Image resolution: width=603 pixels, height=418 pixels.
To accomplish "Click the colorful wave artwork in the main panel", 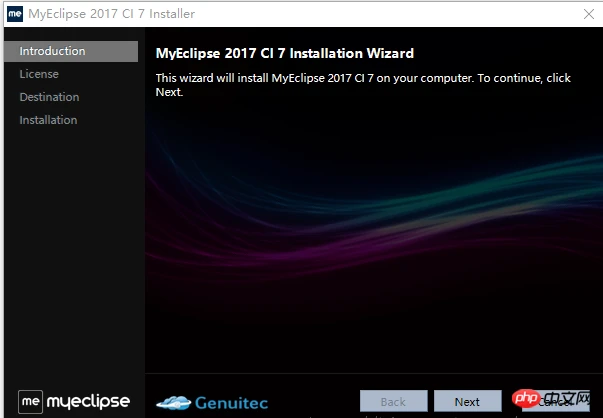I will 374,215.
